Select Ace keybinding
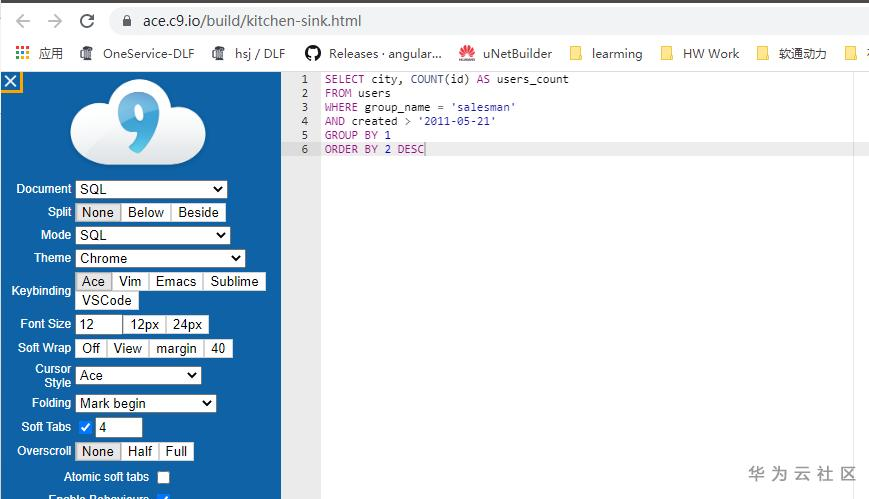Viewport: 869px width, 499px height. pyautogui.click(x=93, y=282)
